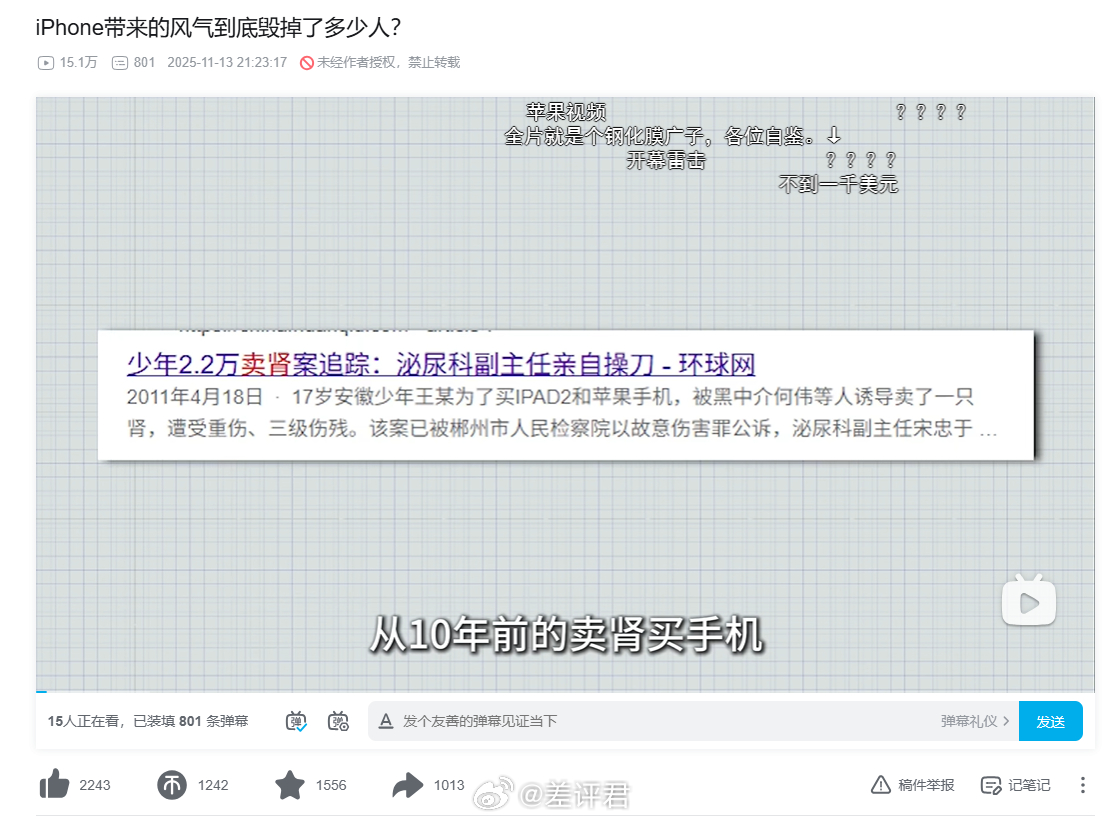Click the share count 1013
This screenshot has height=821, width=1106.
449,785
